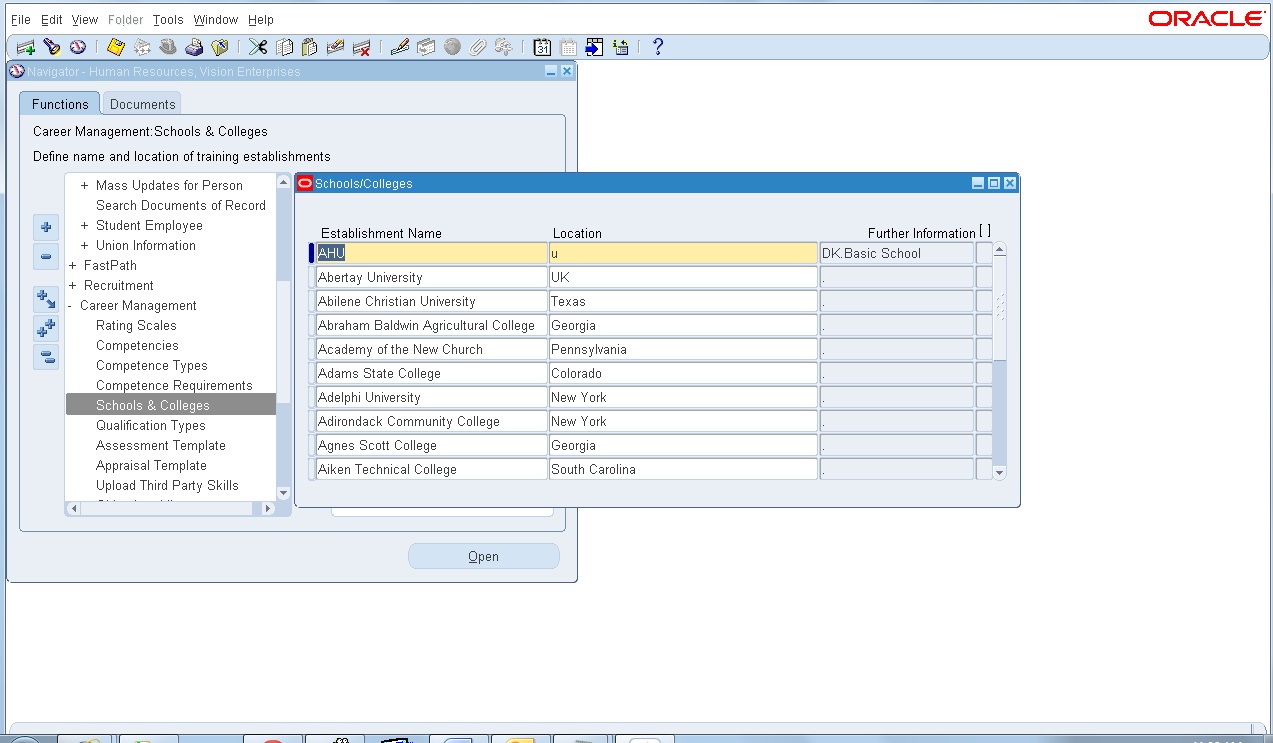Open the Tools menu
This screenshot has height=743, width=1273.
(x=167, y=19)
